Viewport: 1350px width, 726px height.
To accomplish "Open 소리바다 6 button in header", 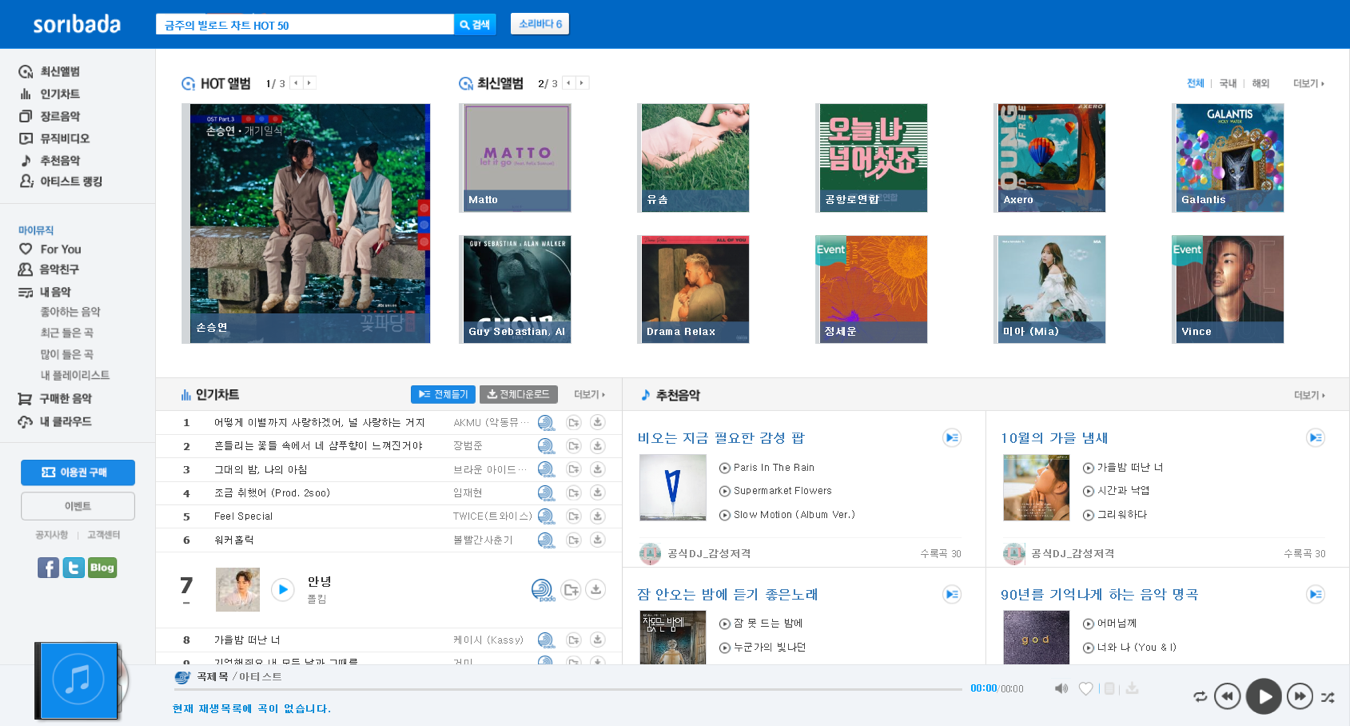I will coord(540,24).
